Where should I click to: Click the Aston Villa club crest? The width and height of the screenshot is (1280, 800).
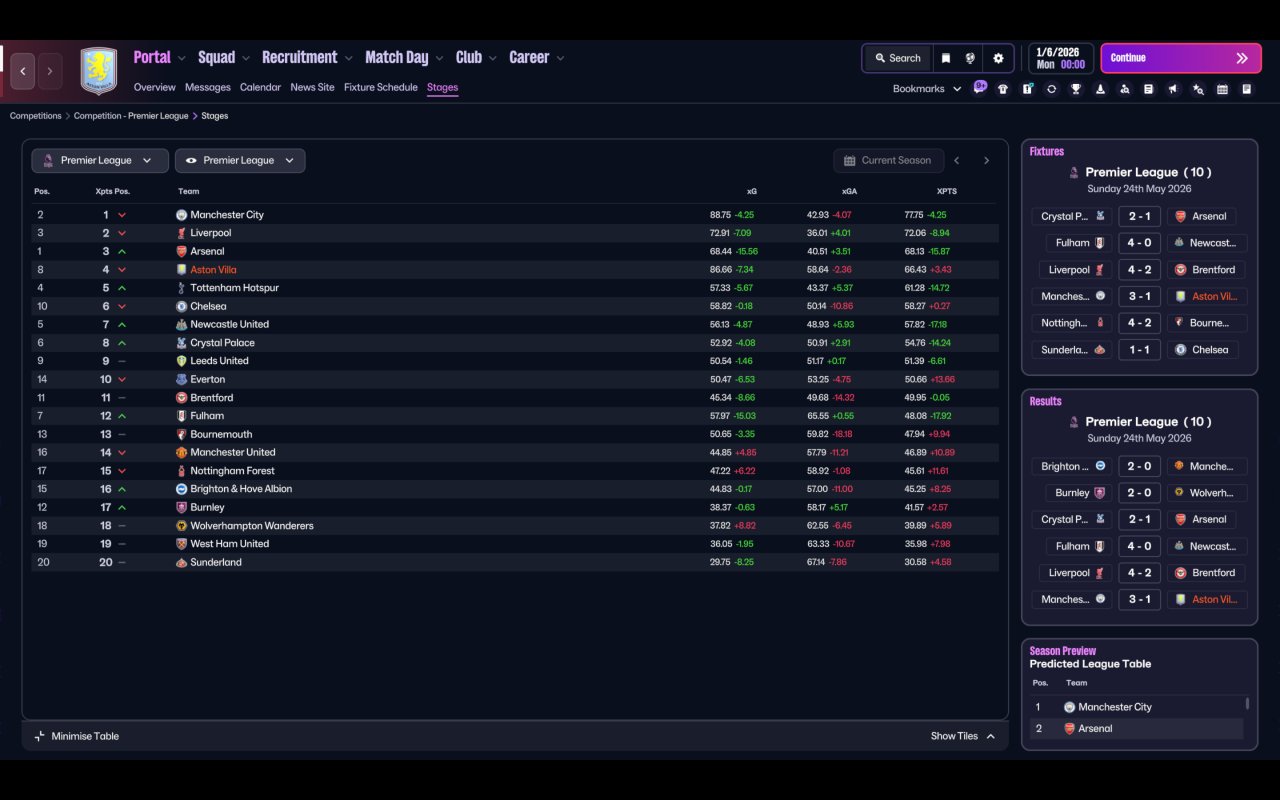pyautogui.click(x=98, y=71)
